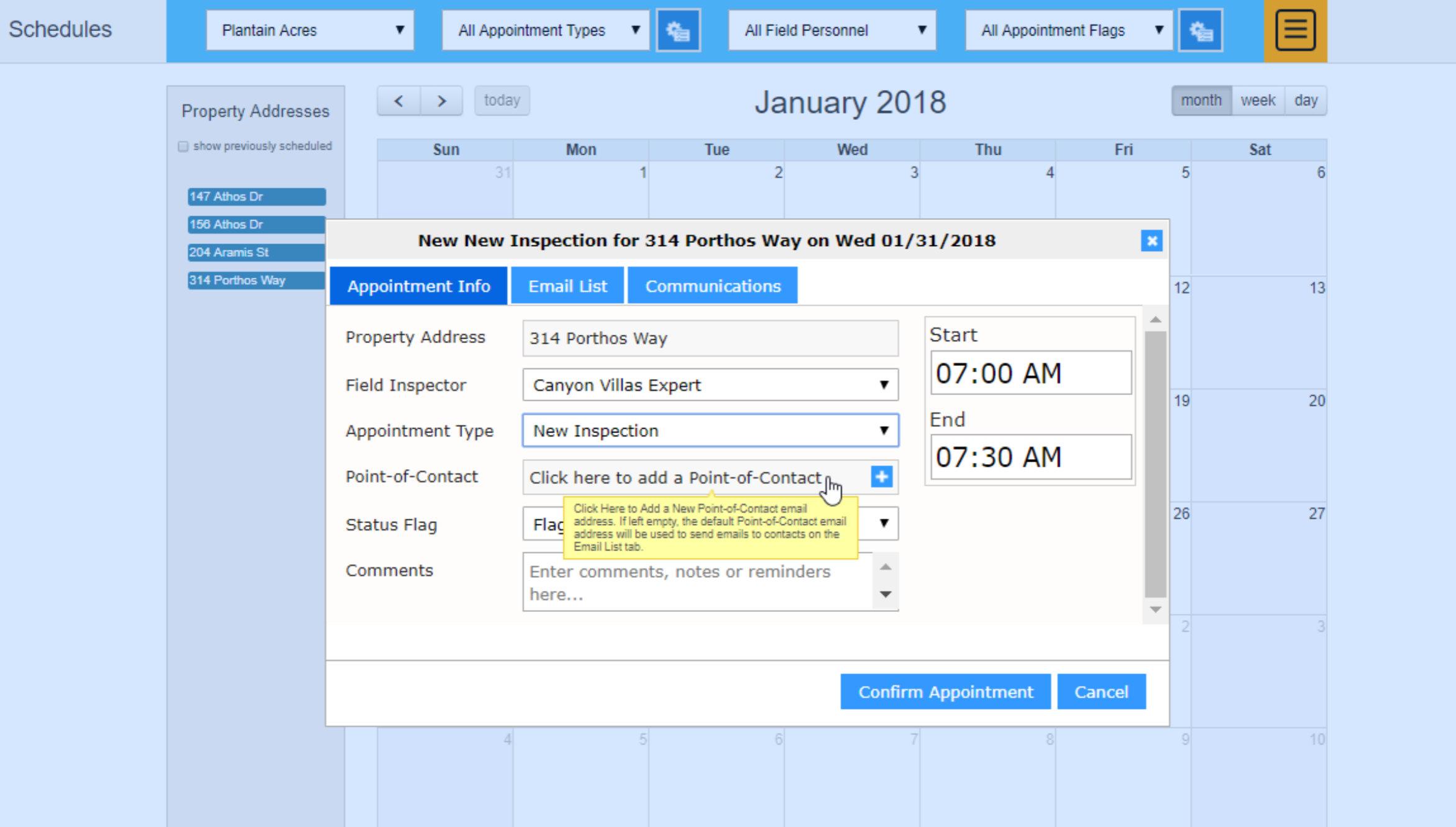Open the Appointment Type dropdown
The image size is (1456, 827).
(x=710, y=431)
